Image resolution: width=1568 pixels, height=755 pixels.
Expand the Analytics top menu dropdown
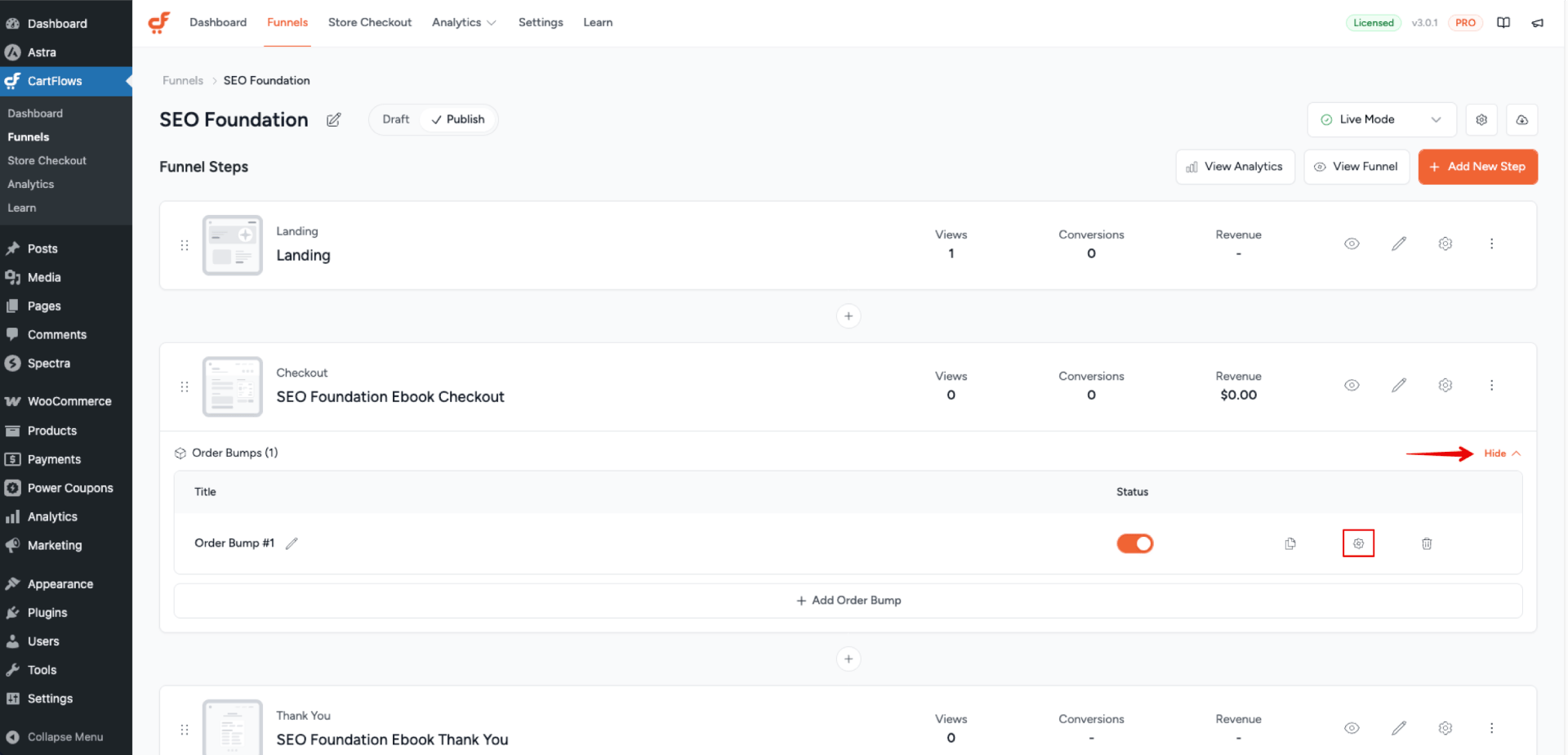click(463, 23)
